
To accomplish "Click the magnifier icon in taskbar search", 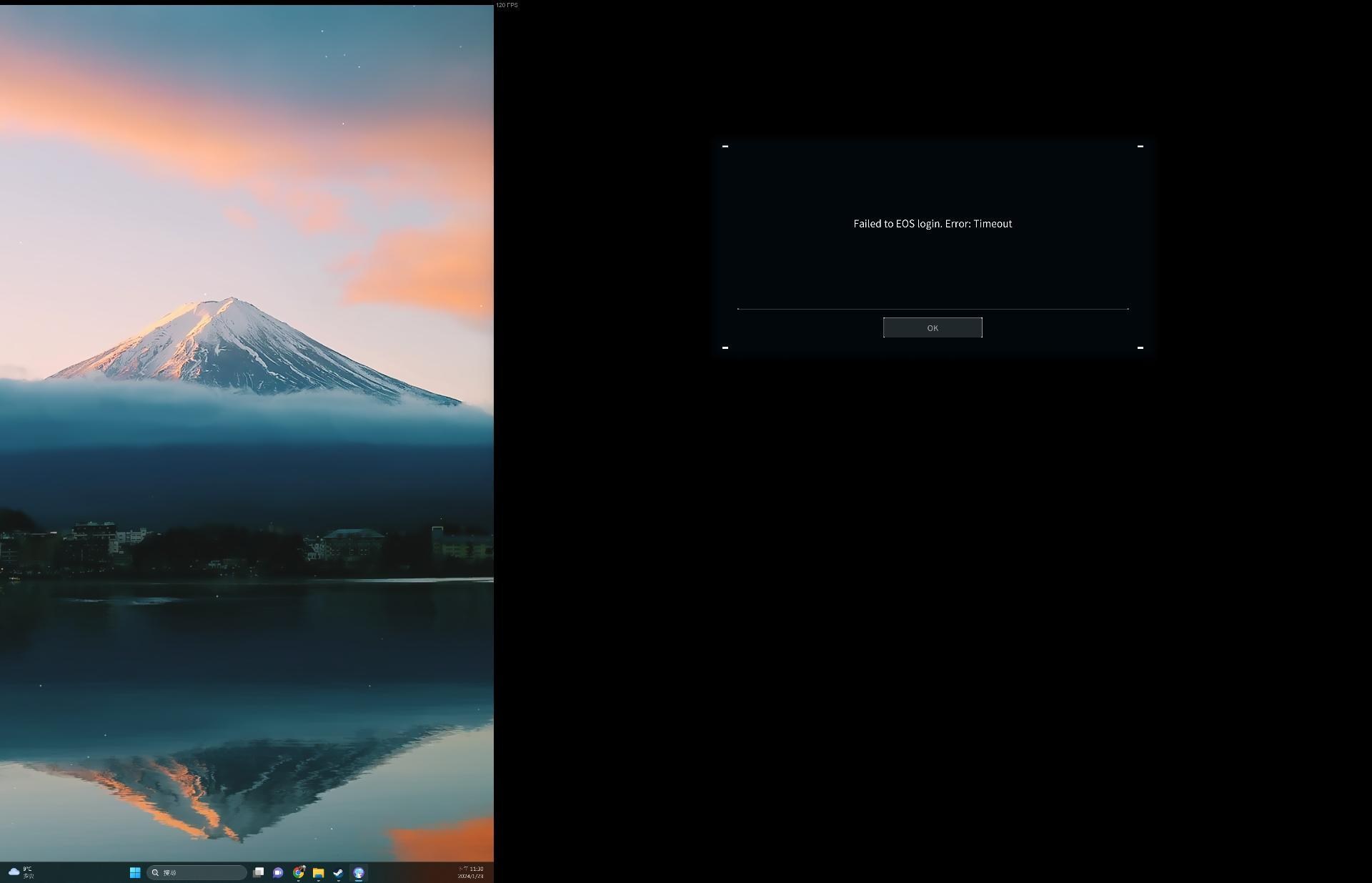I will (155, 872).
